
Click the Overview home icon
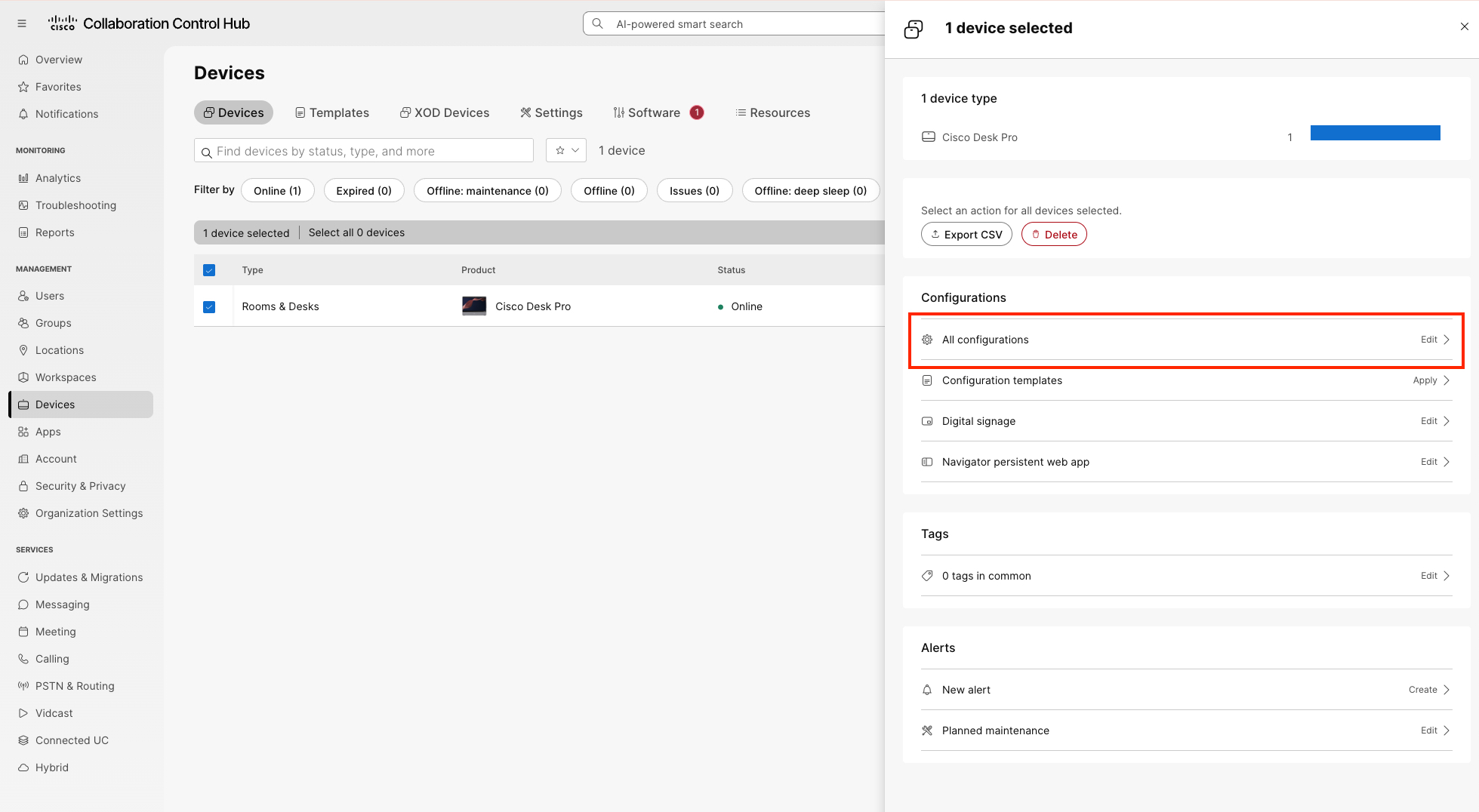tap(23, 60)
